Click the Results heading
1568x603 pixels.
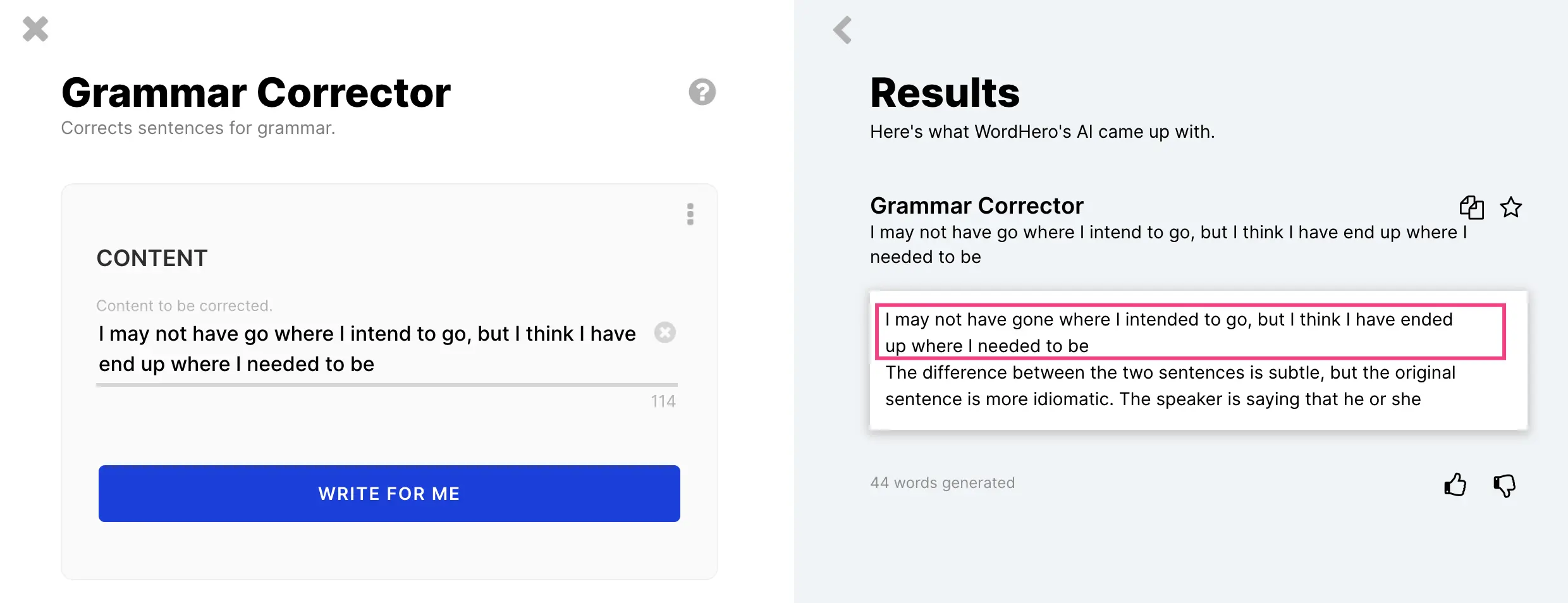point(945,93)
